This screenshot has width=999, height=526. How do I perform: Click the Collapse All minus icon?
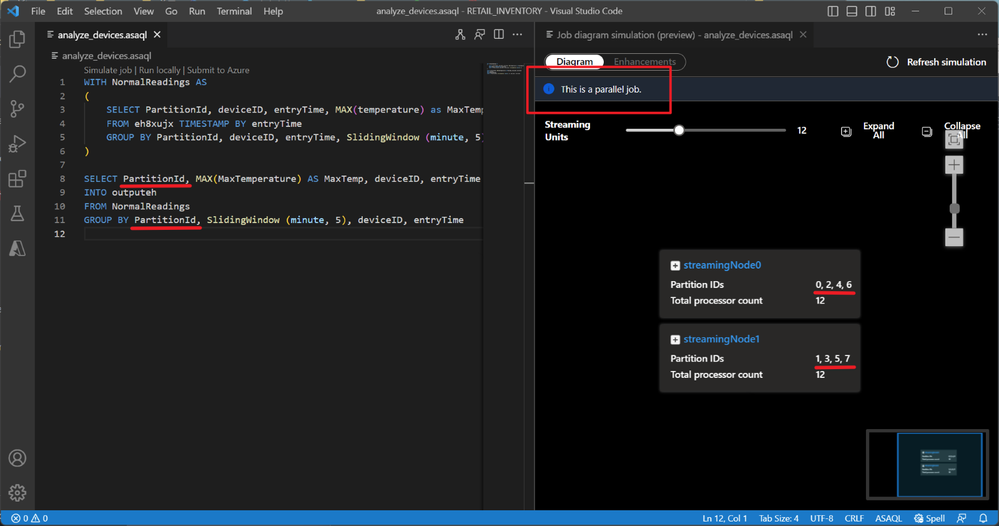pos(926,131)
